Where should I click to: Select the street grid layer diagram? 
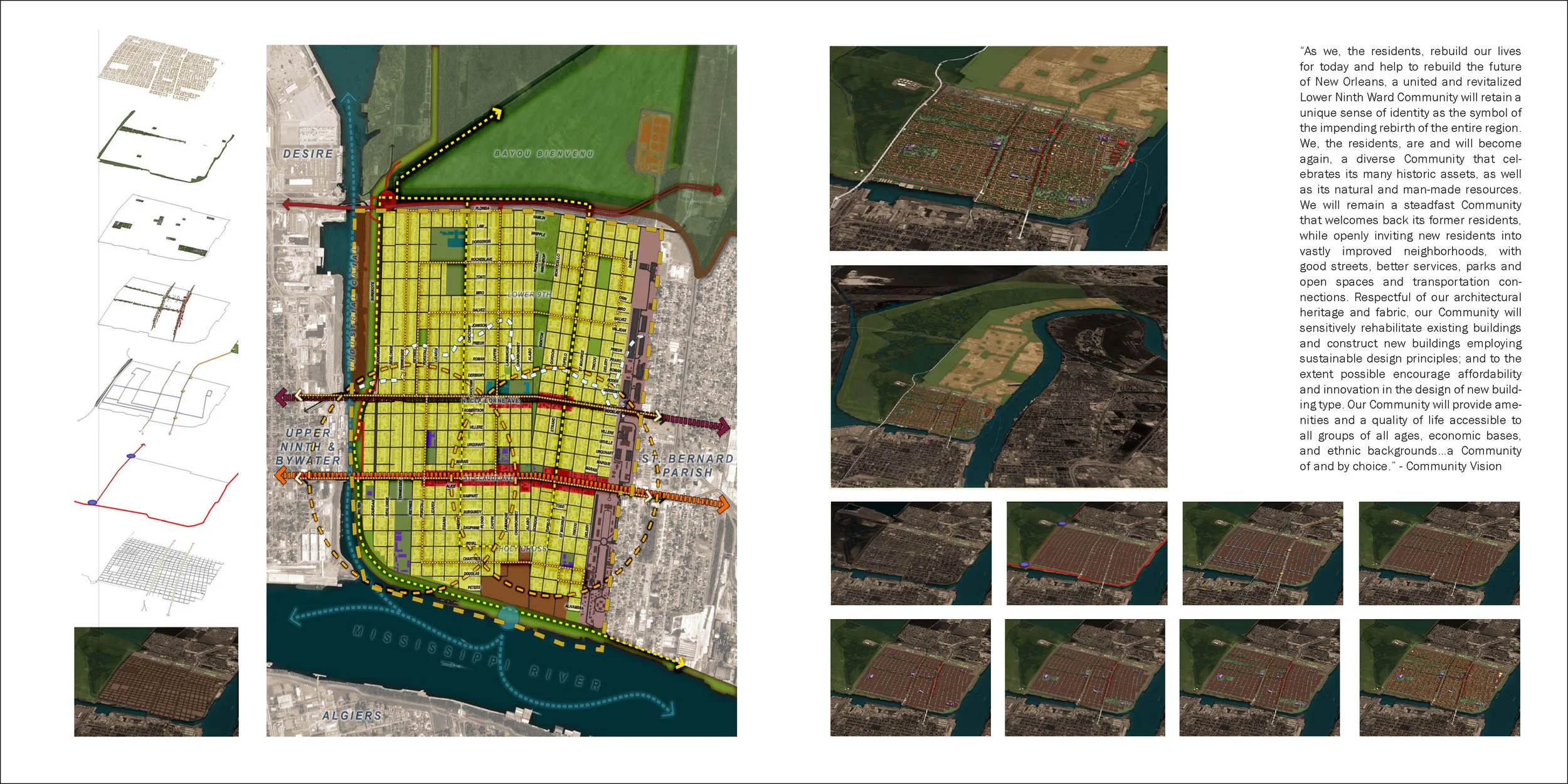tap(154, 574)
